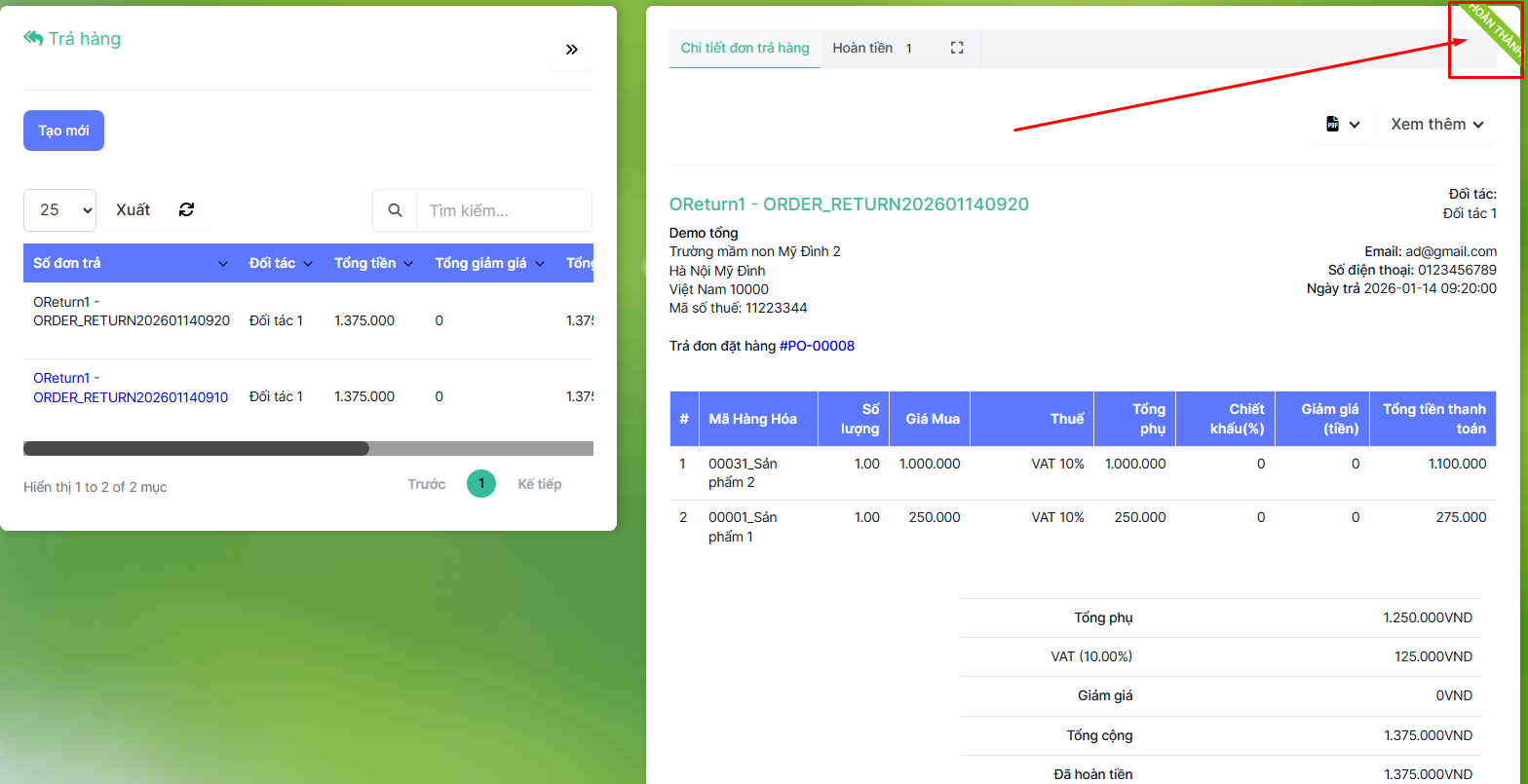
Task: Open the page size 25 dropdown
Action: [59, 210]
